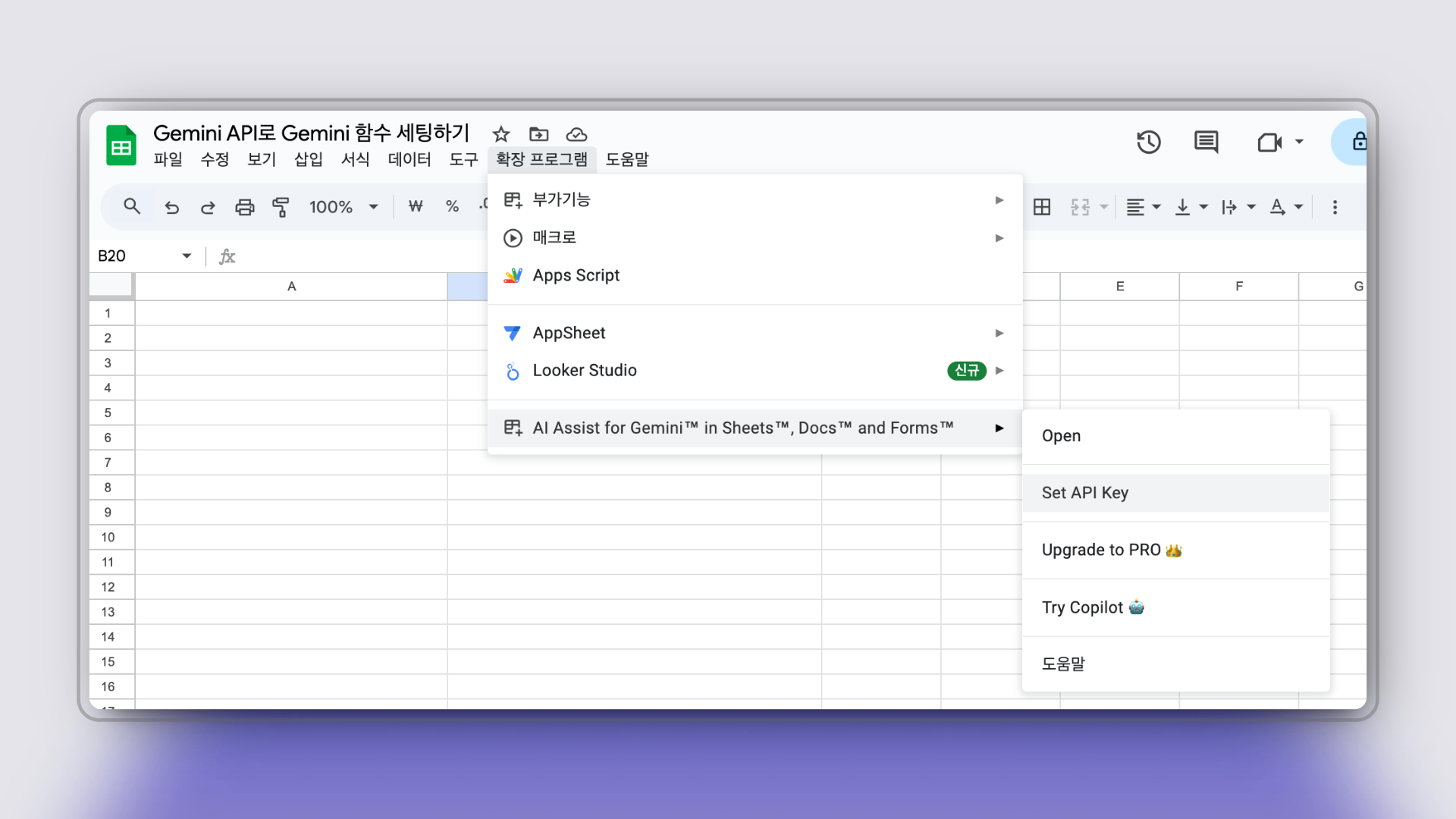Image resolution: width=1456 pixels, height=819 pixels.
Task: Expand the 부가기능 submenu arrow
Action: point(999,200)
